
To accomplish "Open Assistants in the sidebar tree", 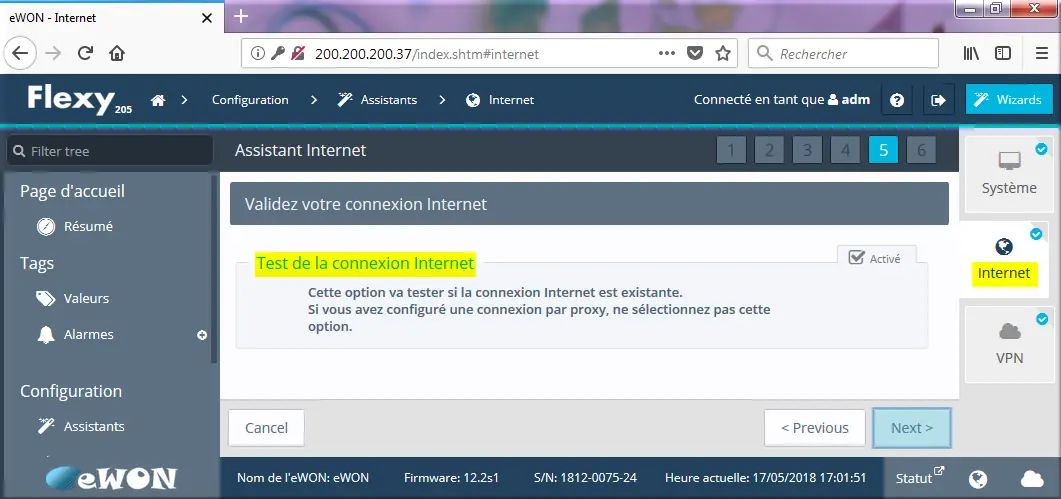I will tap(81, 427).
